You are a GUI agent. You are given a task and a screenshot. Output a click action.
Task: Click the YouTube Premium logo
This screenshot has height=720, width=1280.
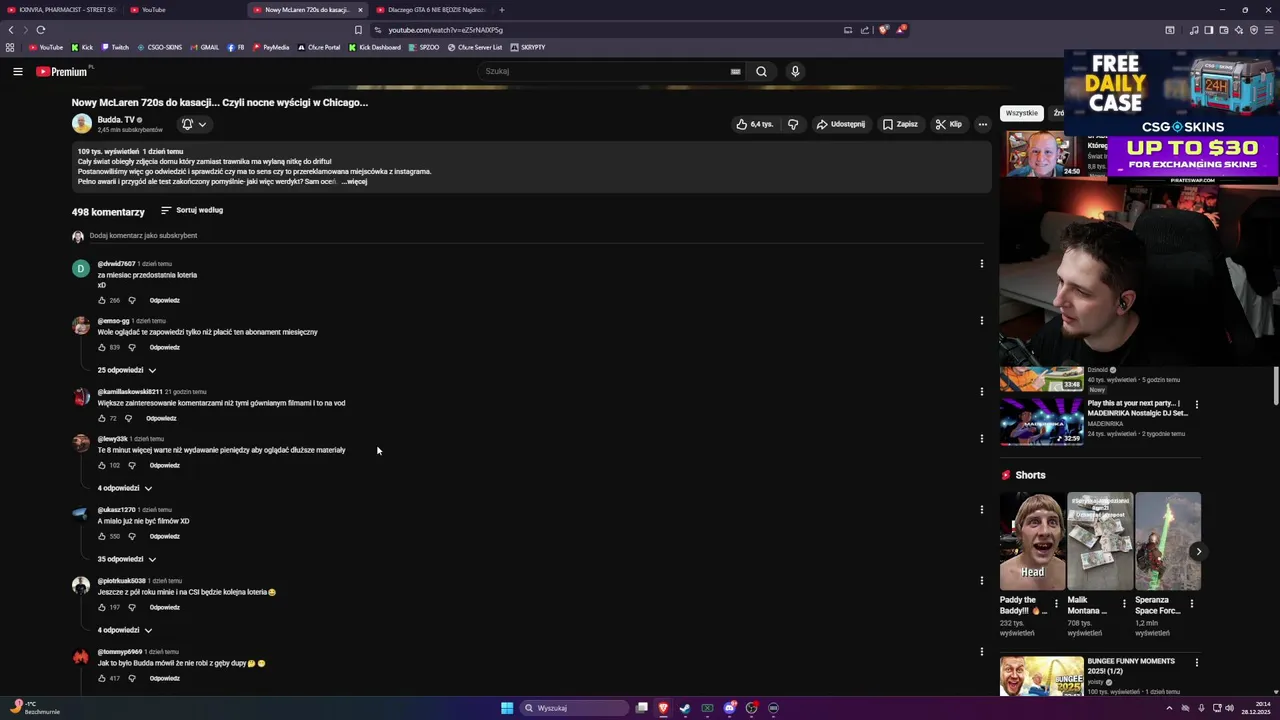click(x=62, y=71)
